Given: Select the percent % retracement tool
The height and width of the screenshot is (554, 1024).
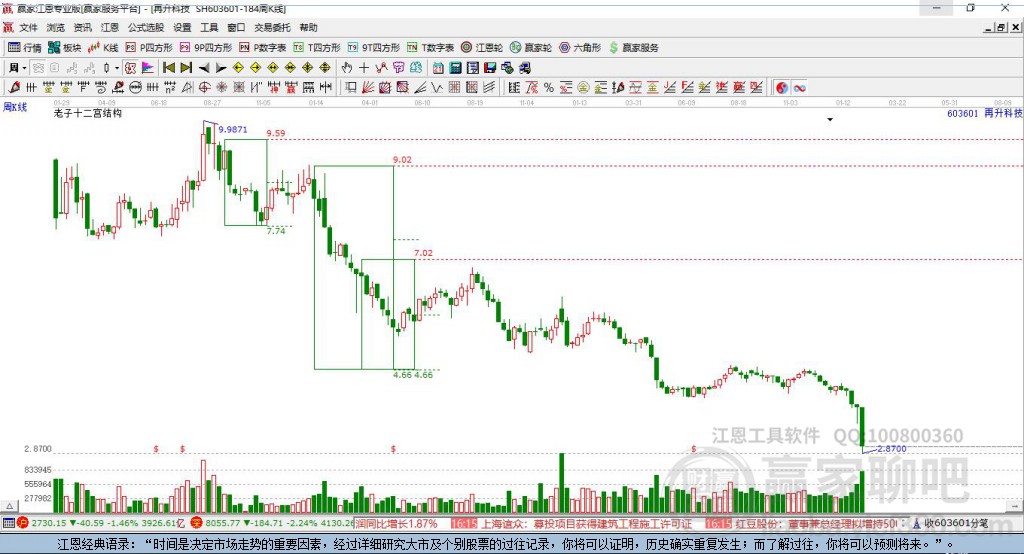Looking at the screenshot, I should point(549,88).
